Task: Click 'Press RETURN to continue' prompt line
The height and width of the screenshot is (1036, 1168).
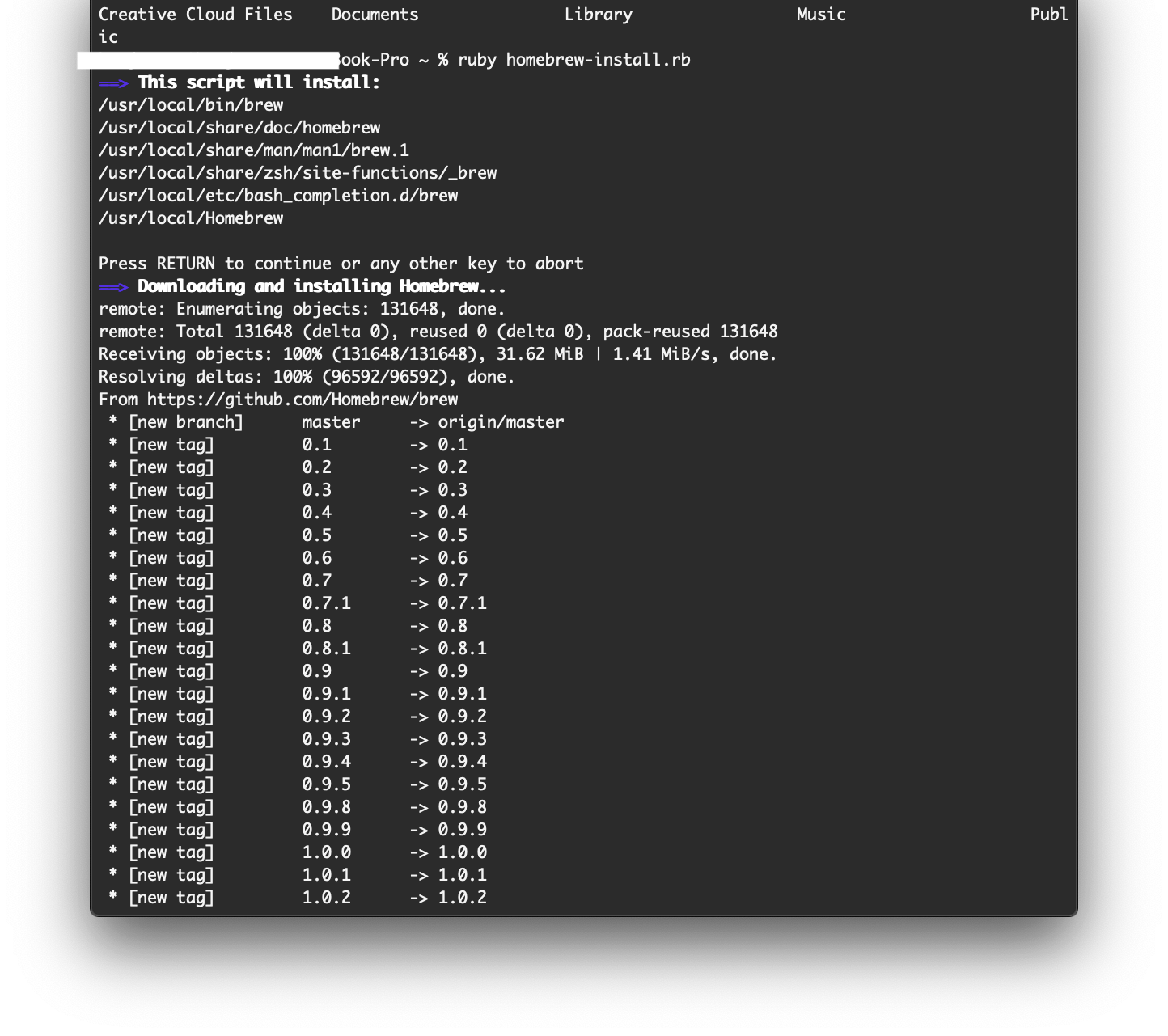Action: click(x=341, y=264)
